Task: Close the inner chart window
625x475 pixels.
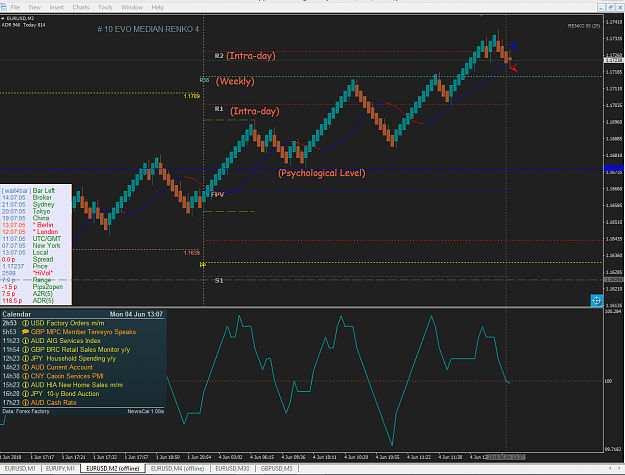Action: tap(620, 7)
